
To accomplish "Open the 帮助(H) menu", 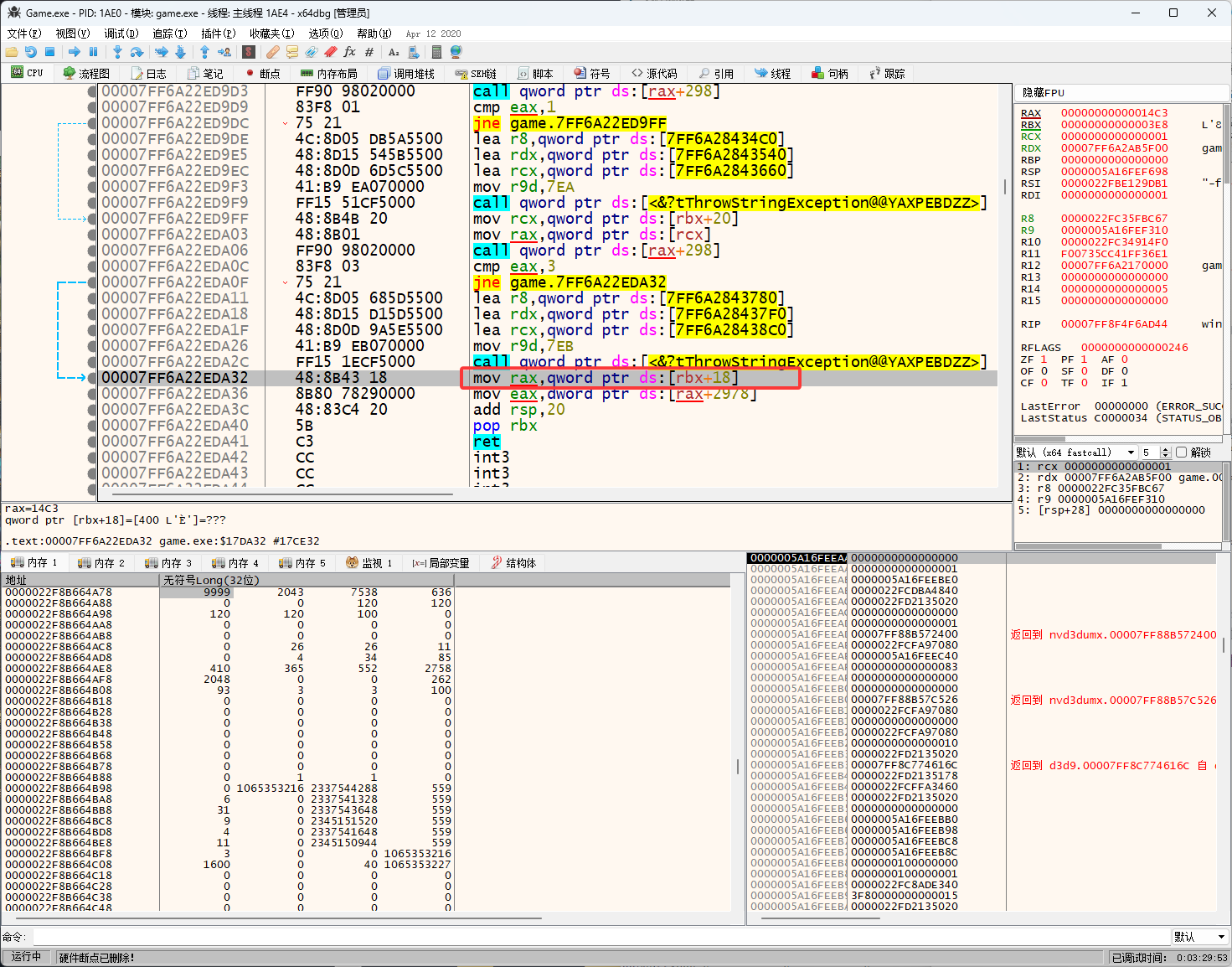I will pyautogui.click(x=374, y=34).
